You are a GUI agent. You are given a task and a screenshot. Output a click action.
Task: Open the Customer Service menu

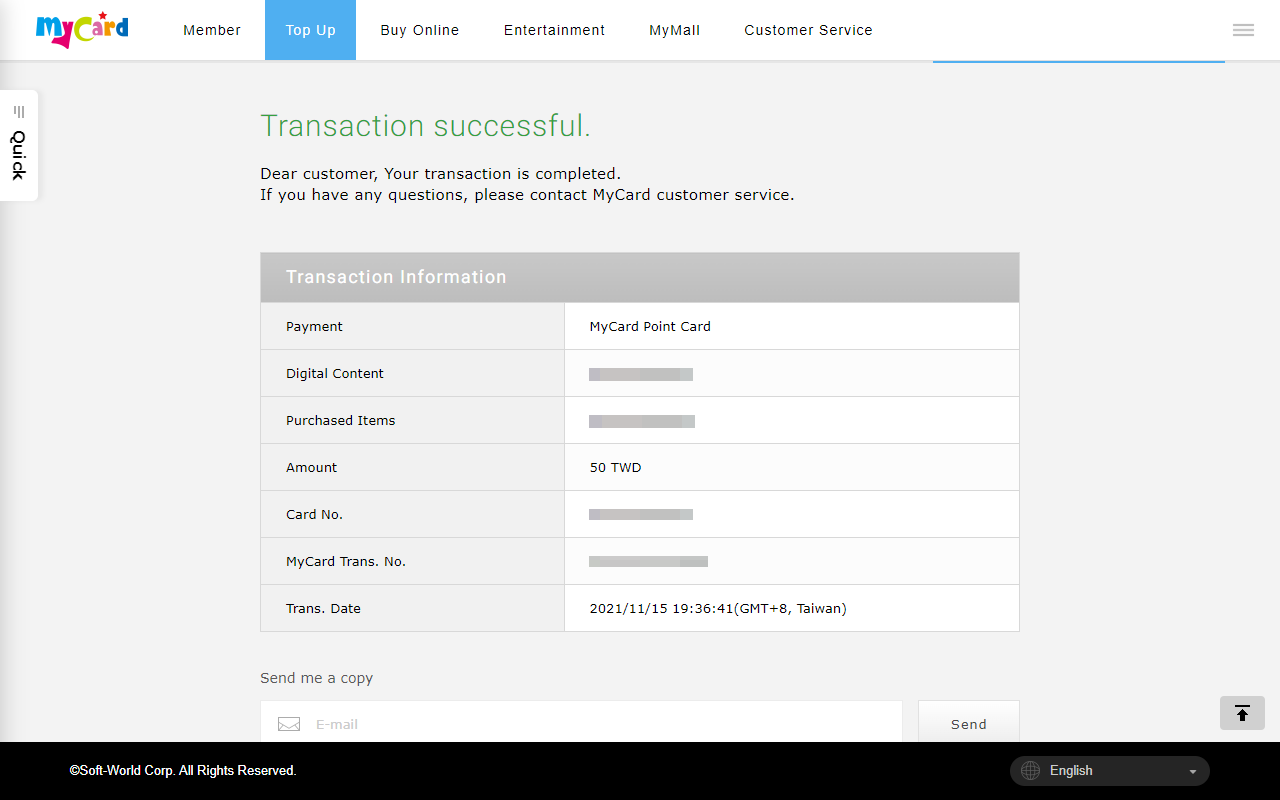pyautogui.click(x=808, y=30)
